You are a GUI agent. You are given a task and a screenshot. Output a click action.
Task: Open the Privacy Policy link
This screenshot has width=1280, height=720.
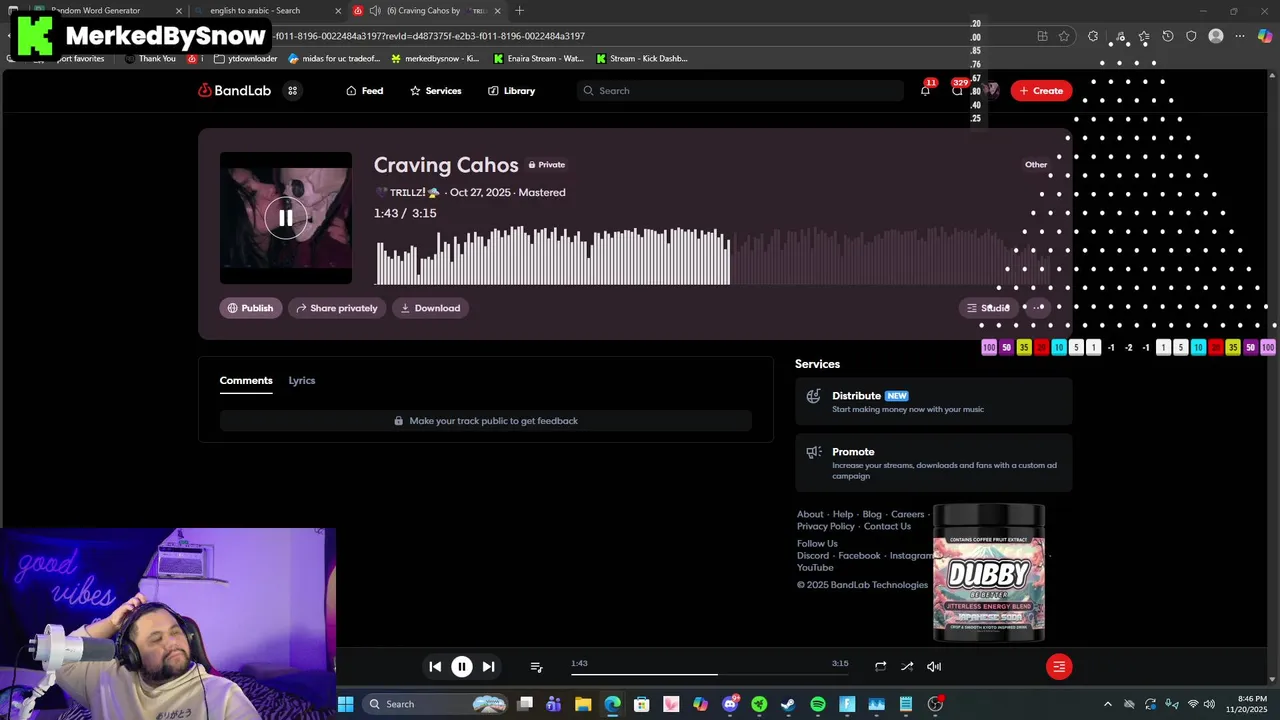pos(826,526)
